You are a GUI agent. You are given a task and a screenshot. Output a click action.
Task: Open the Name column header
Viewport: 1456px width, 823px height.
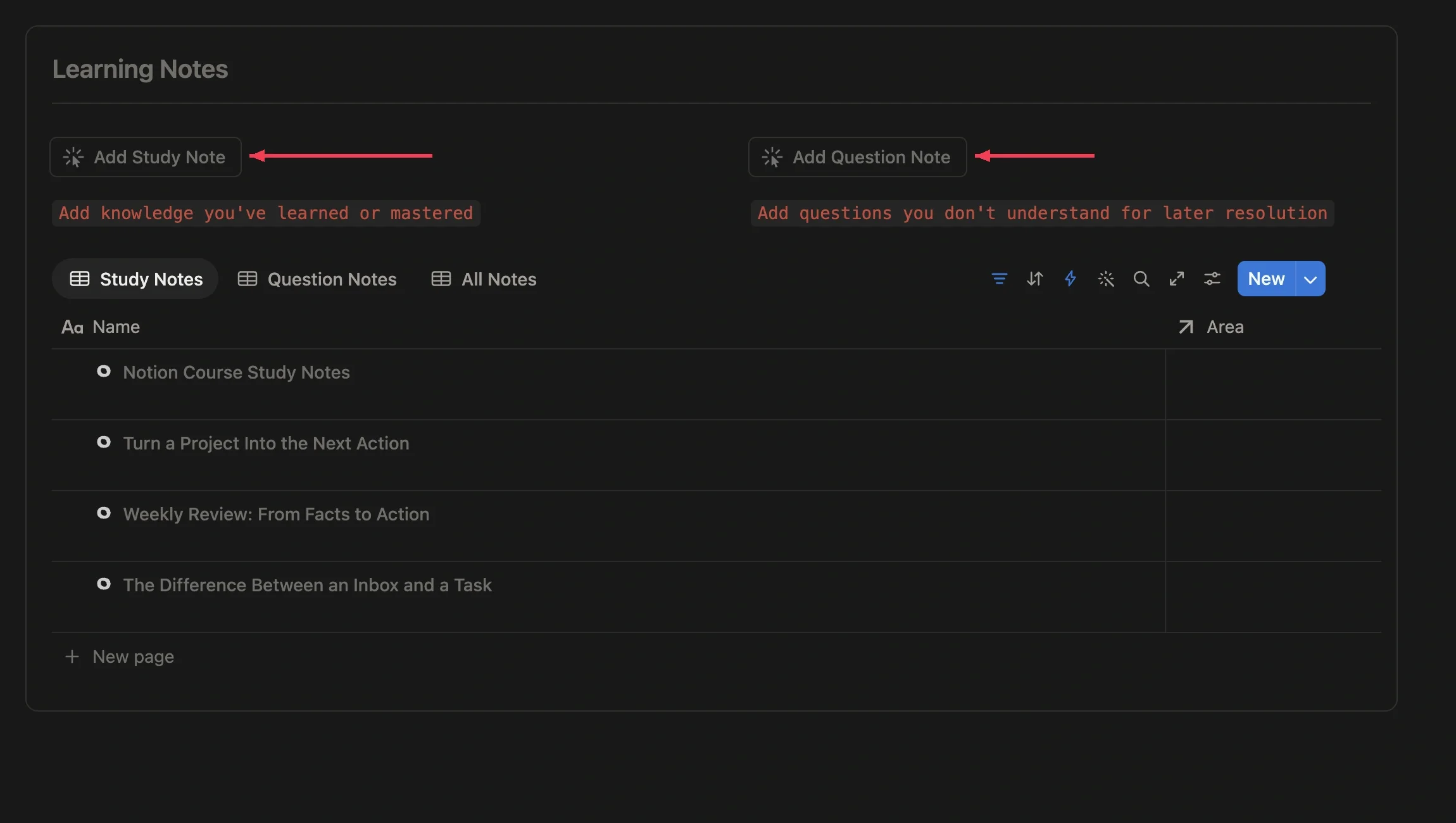pos(100,327)
